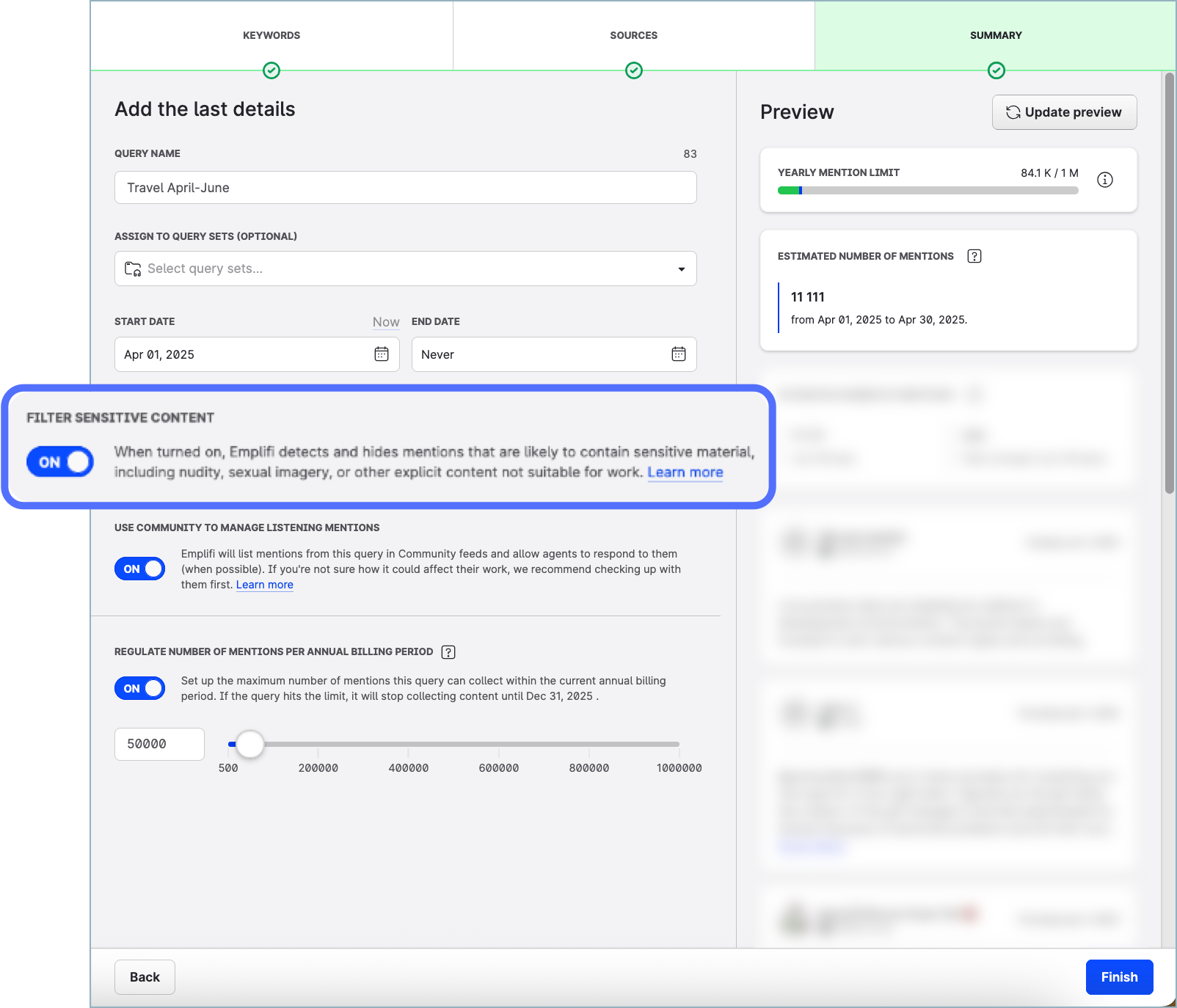Click help icon beside Estimated Number of Mentions

point(974,256)
